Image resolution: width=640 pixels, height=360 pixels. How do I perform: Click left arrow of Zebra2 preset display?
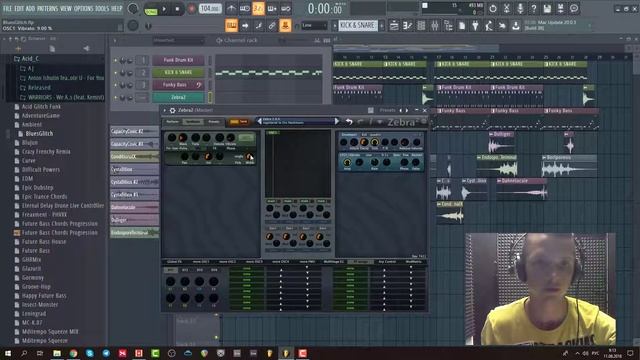[x=259, y=121]
